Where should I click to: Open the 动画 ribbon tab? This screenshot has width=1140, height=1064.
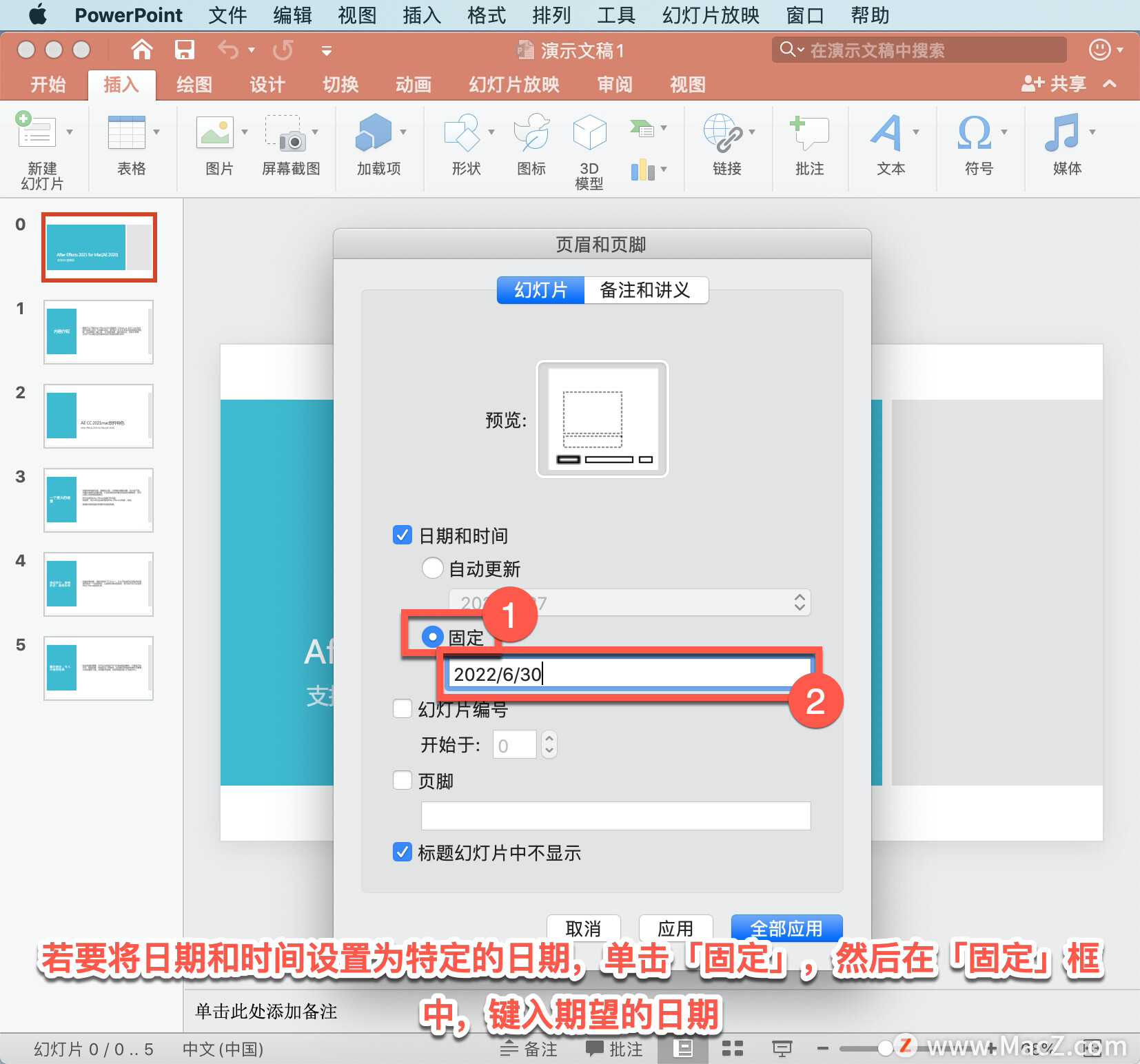tap(414, 84)
